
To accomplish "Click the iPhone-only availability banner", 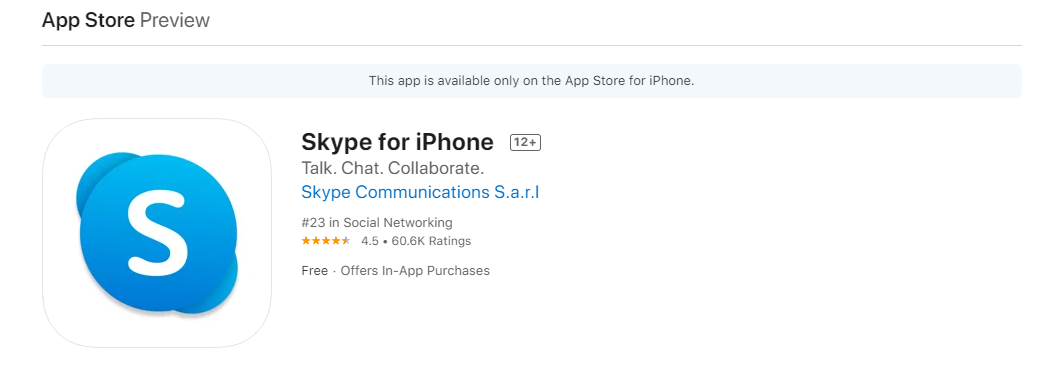I will coord(531,81).
